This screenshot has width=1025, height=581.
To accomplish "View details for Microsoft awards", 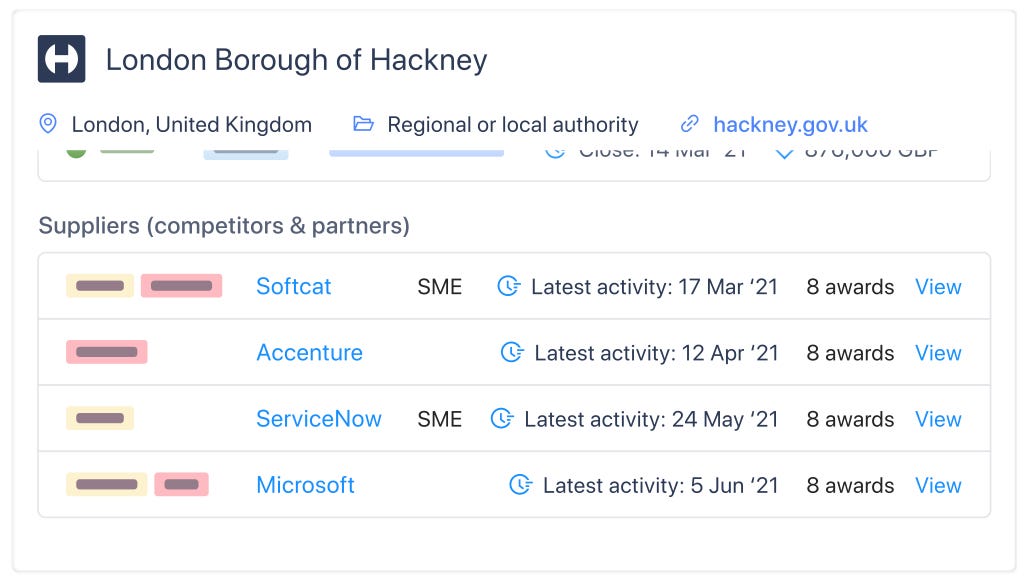I will pos(938,485).
